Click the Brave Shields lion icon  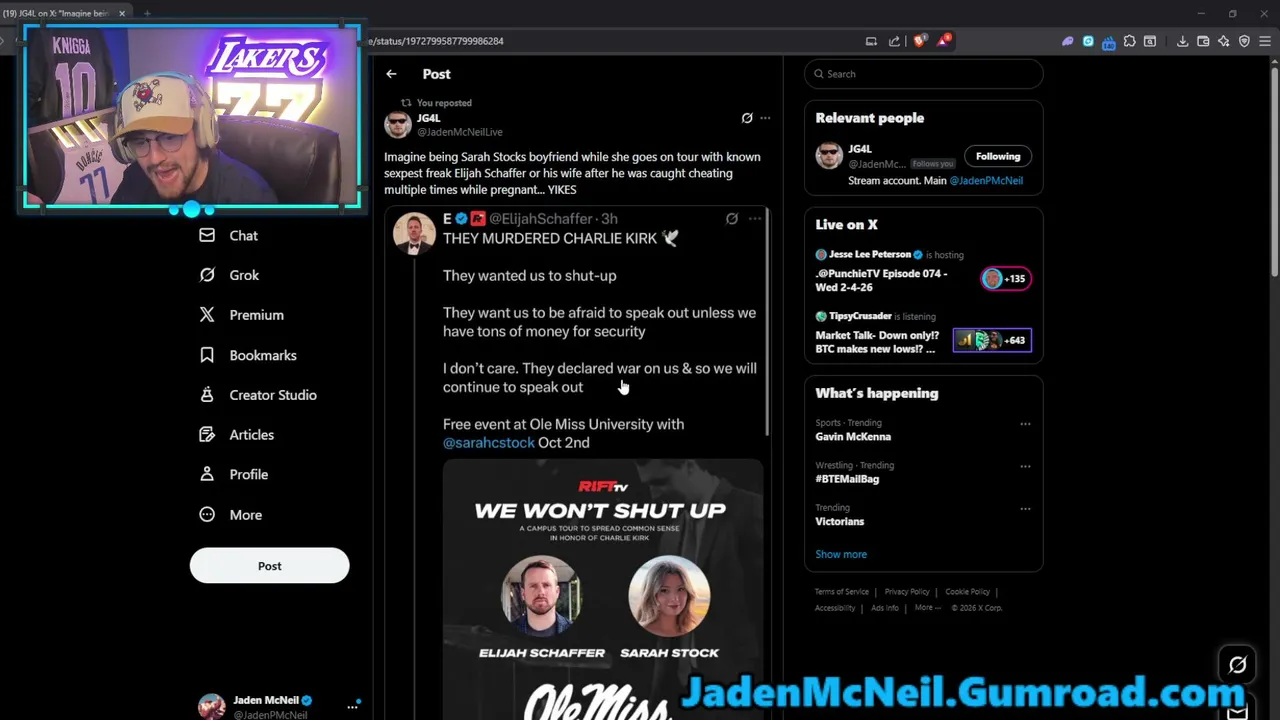(921, 41)
